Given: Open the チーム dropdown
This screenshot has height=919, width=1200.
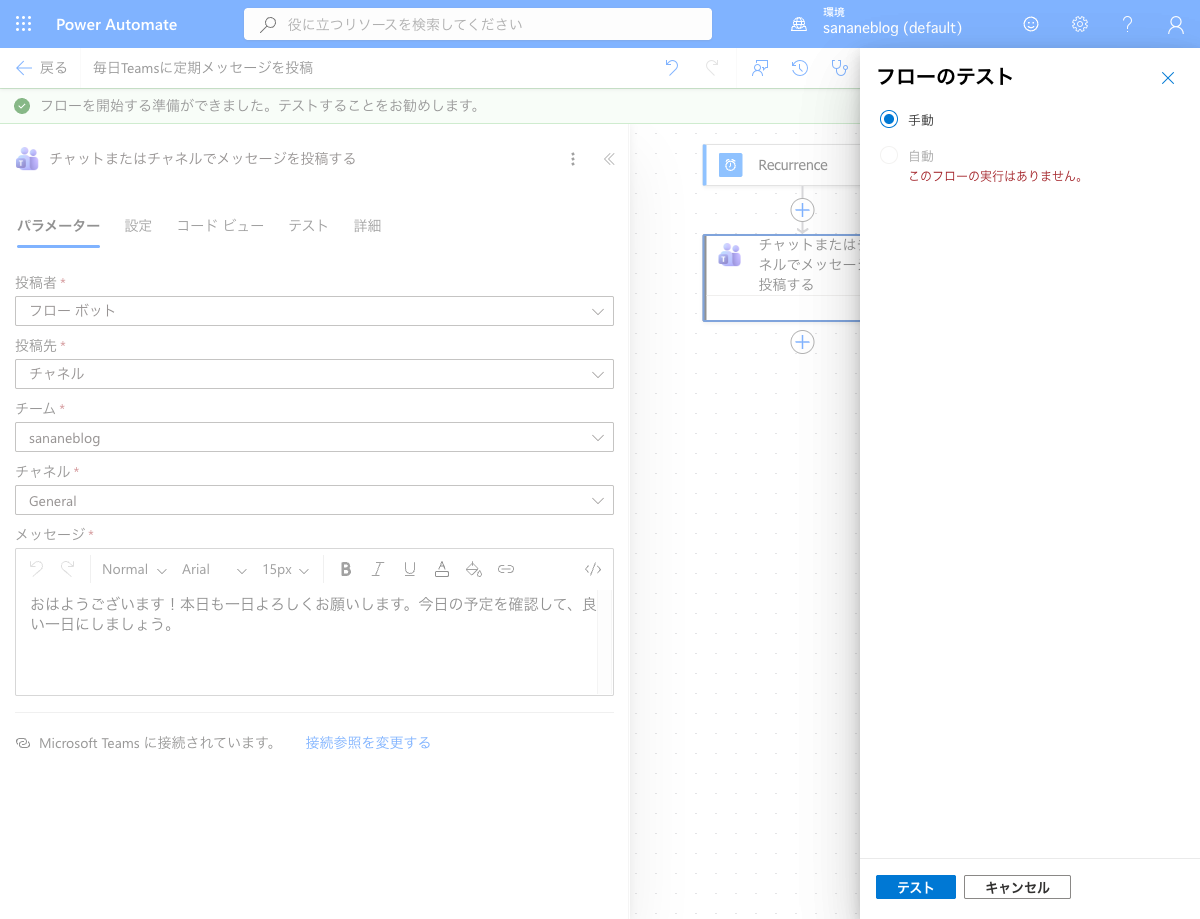Looking at the screenshot, I should click(x=314, y=437).
